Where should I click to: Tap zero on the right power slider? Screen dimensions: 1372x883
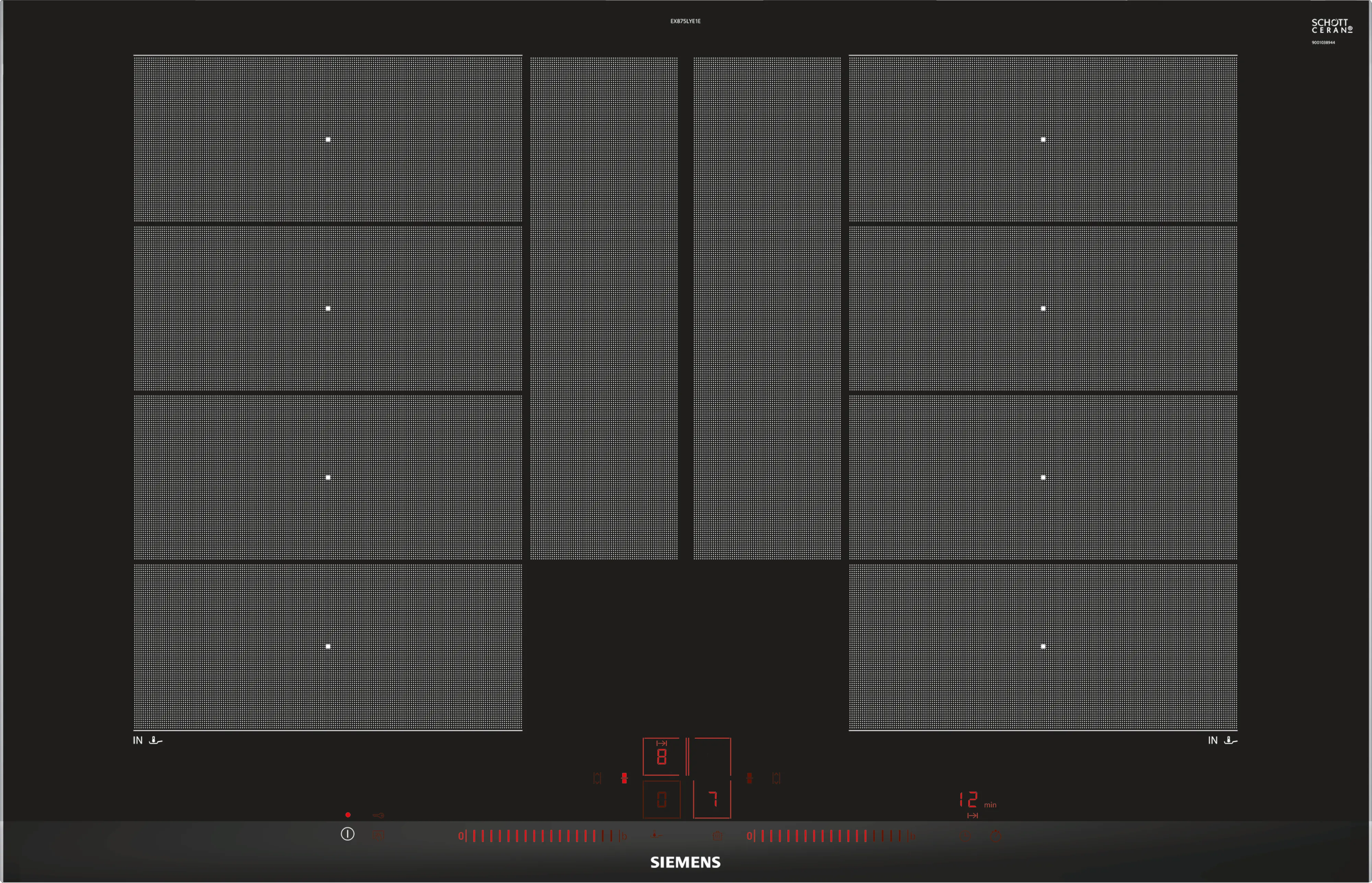[749, 836]
